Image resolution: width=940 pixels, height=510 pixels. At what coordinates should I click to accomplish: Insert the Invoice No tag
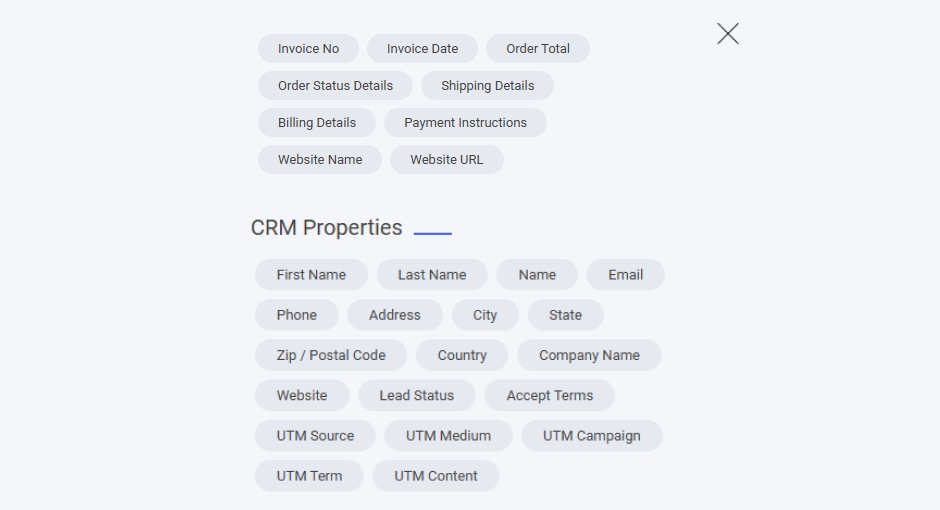[x=308, y=49]
